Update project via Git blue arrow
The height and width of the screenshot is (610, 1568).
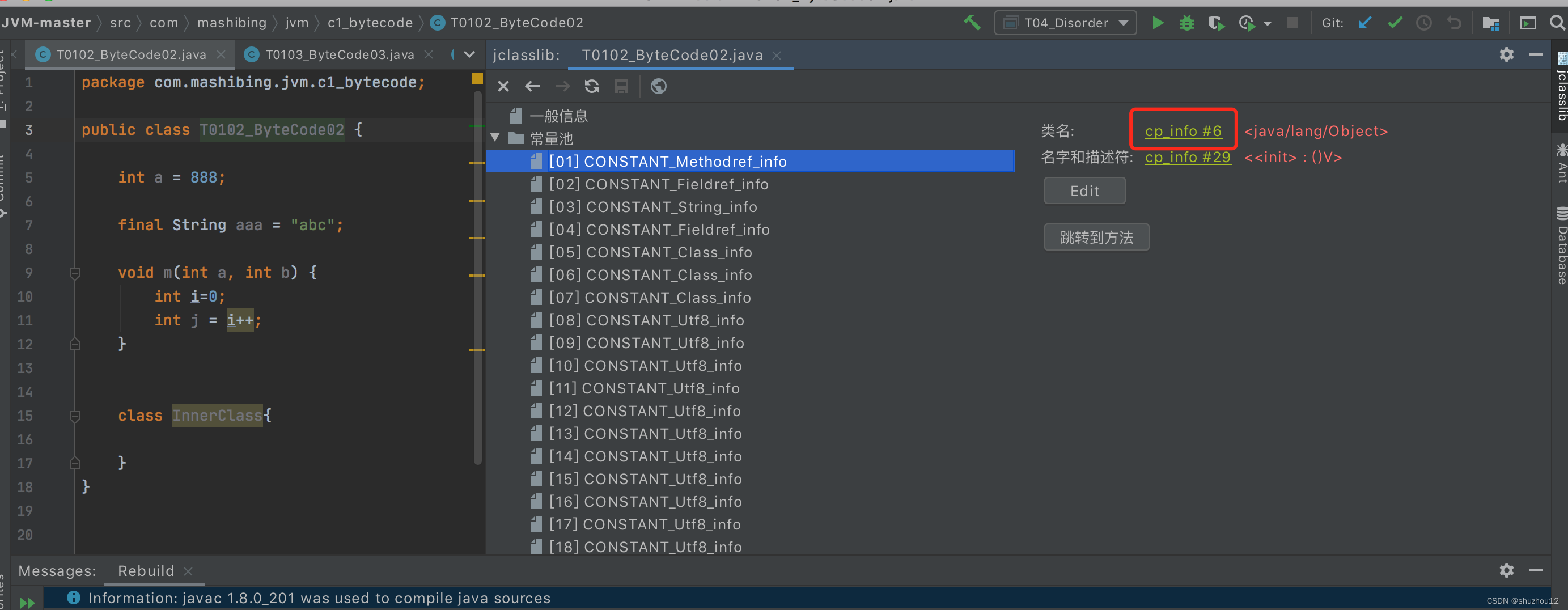(1365, 23)
